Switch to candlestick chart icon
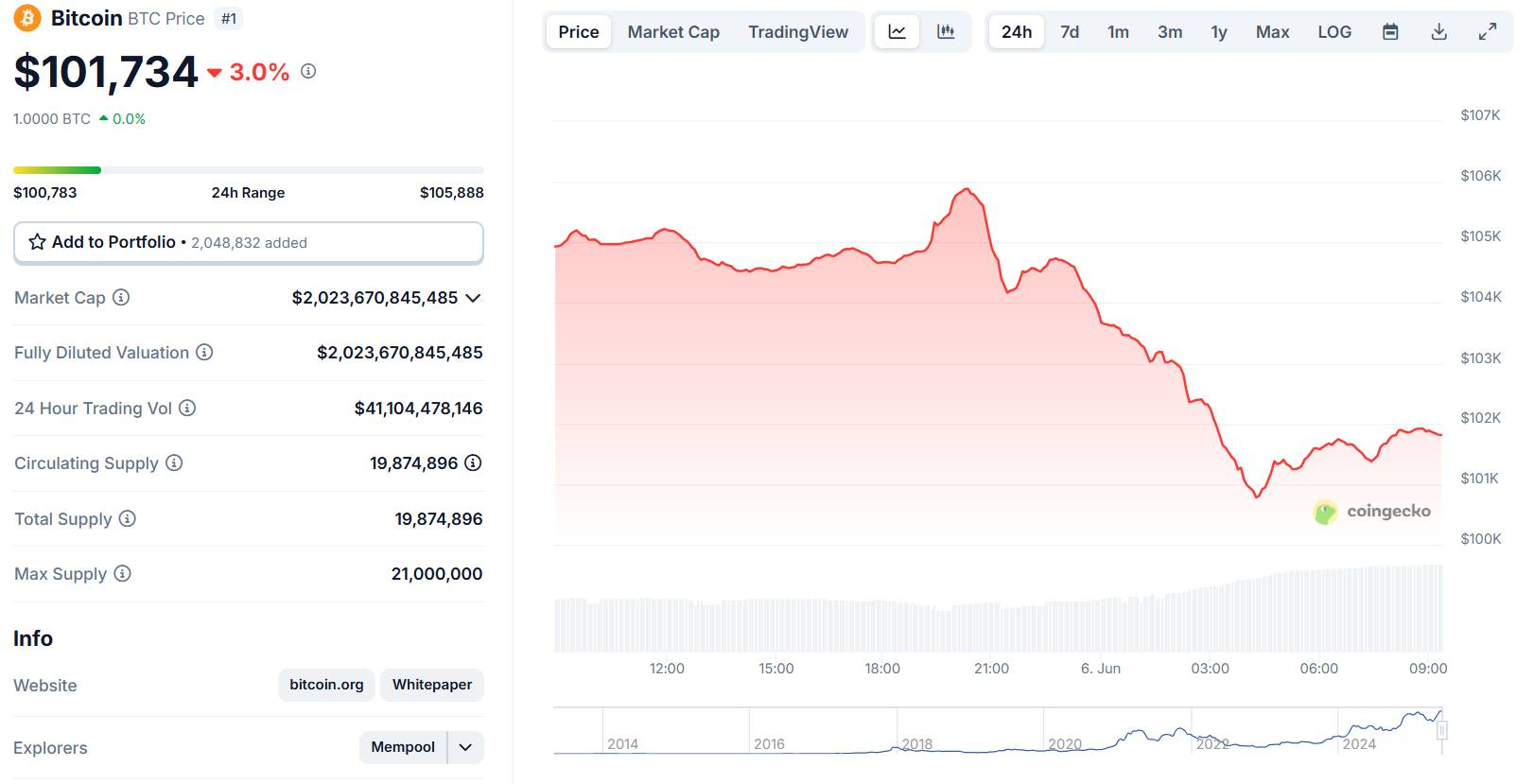The height and width of the screenshot is (784, 1534). click(x=946, y=32)
